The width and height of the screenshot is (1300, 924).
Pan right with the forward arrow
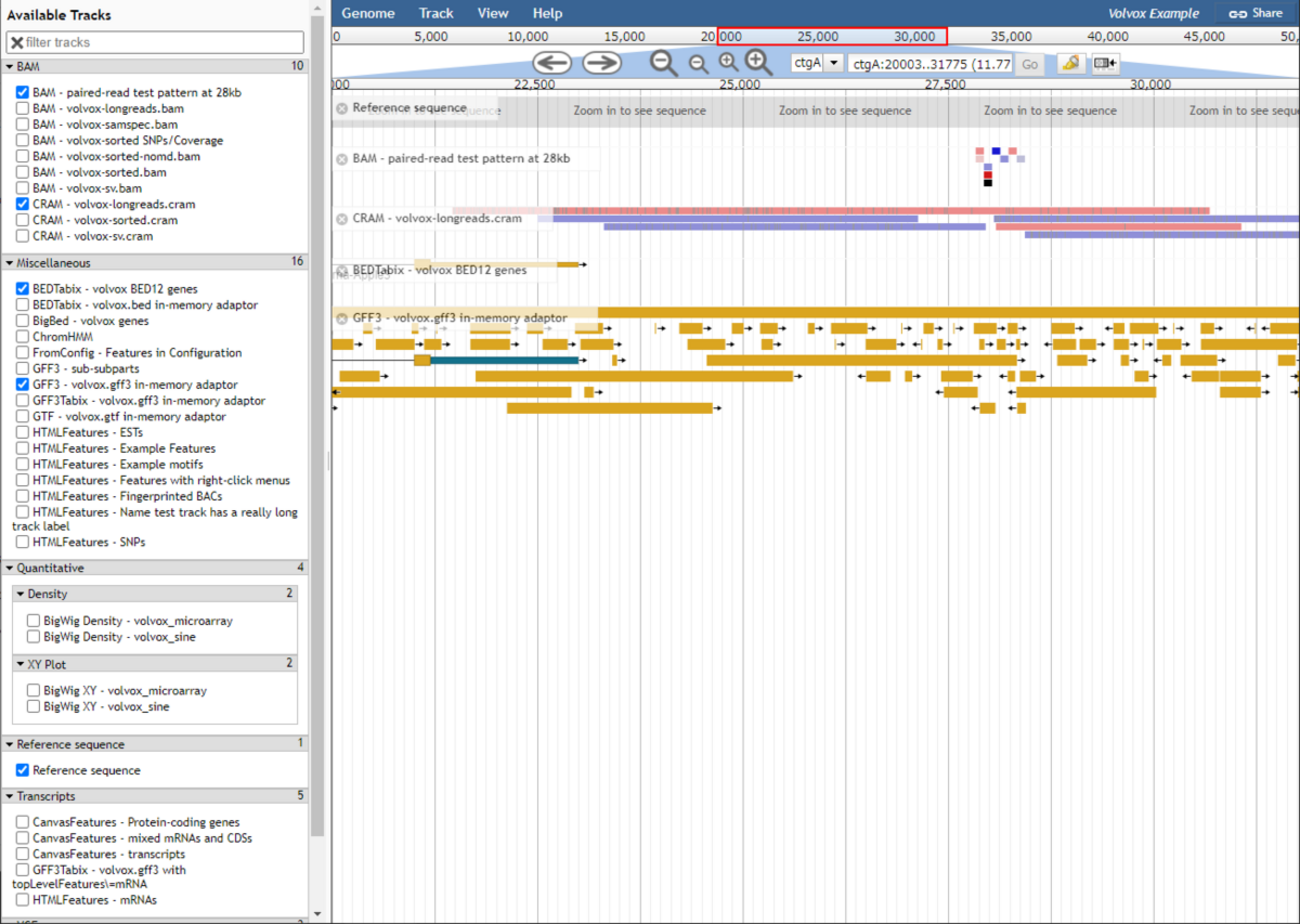point(602,63)
